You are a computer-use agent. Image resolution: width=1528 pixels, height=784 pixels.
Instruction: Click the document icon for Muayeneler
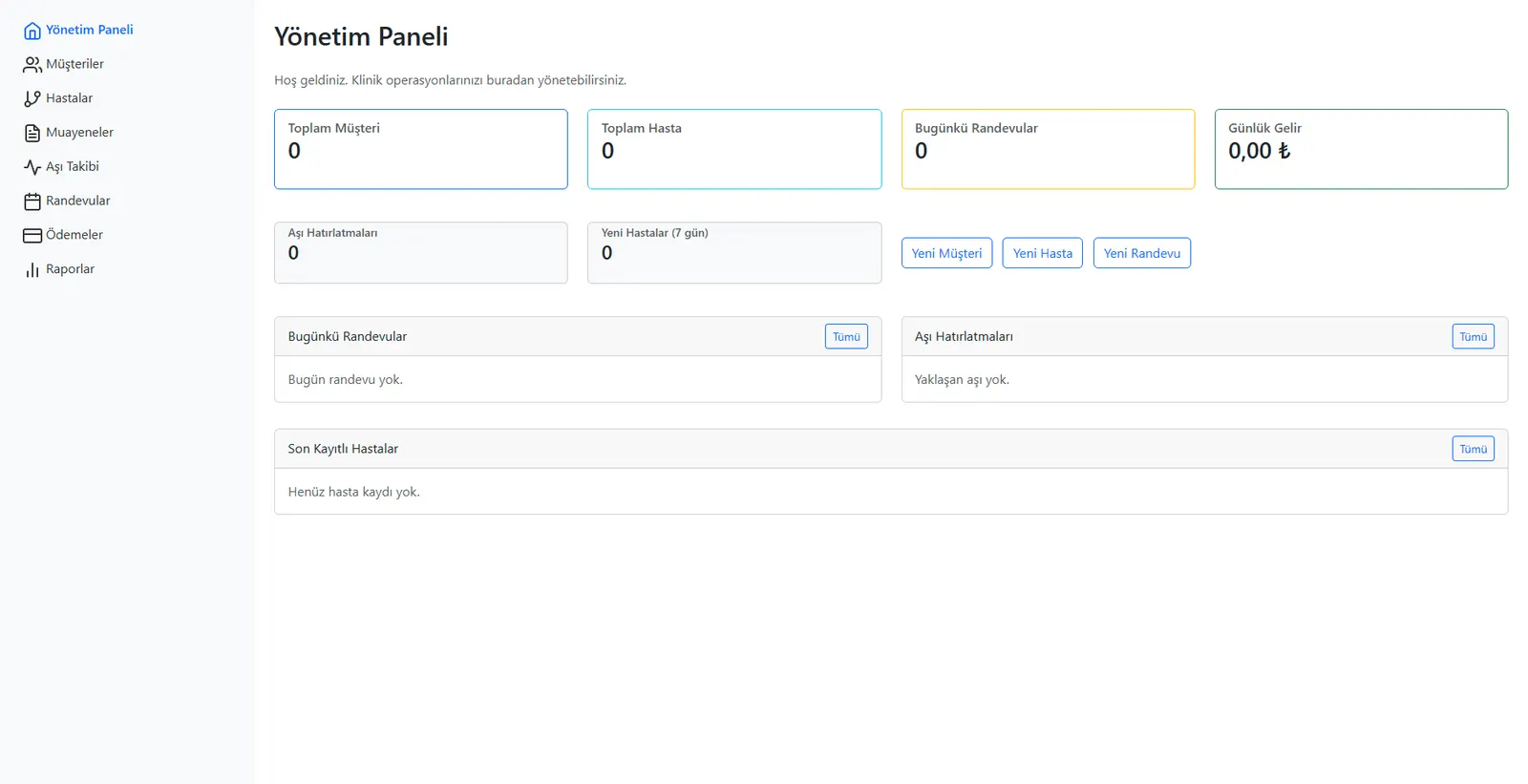point(32,133)
